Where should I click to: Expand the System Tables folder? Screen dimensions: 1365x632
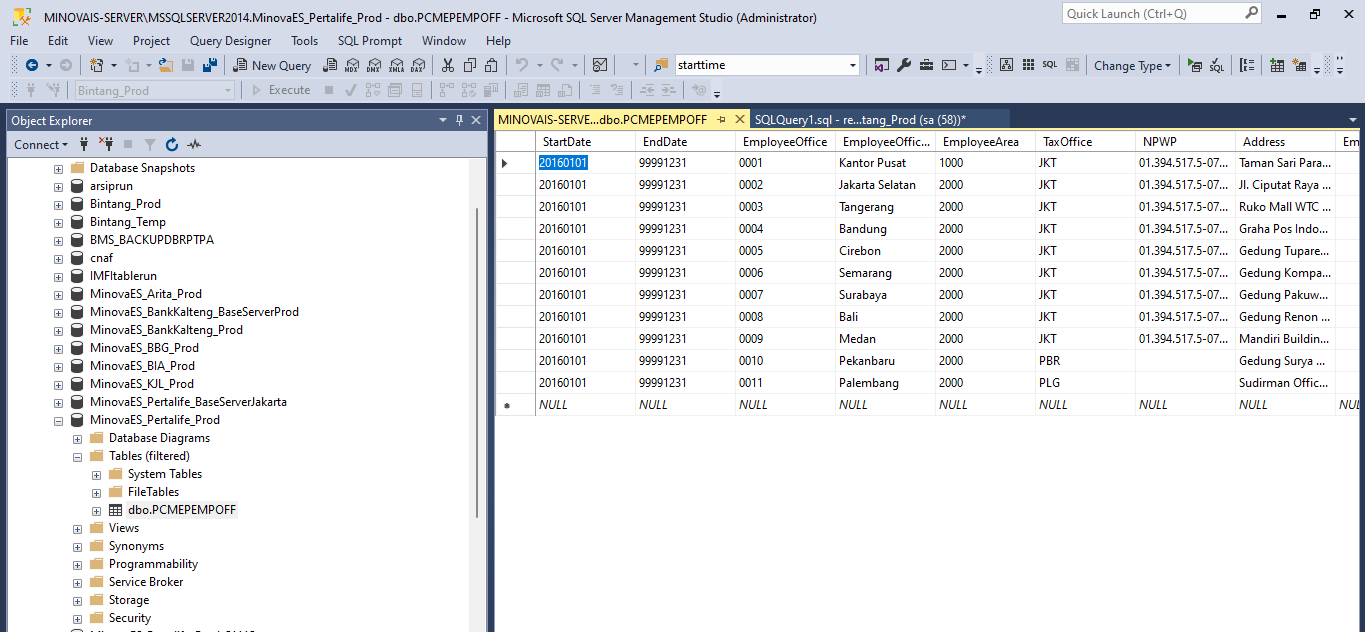click(x=96, y=474)
